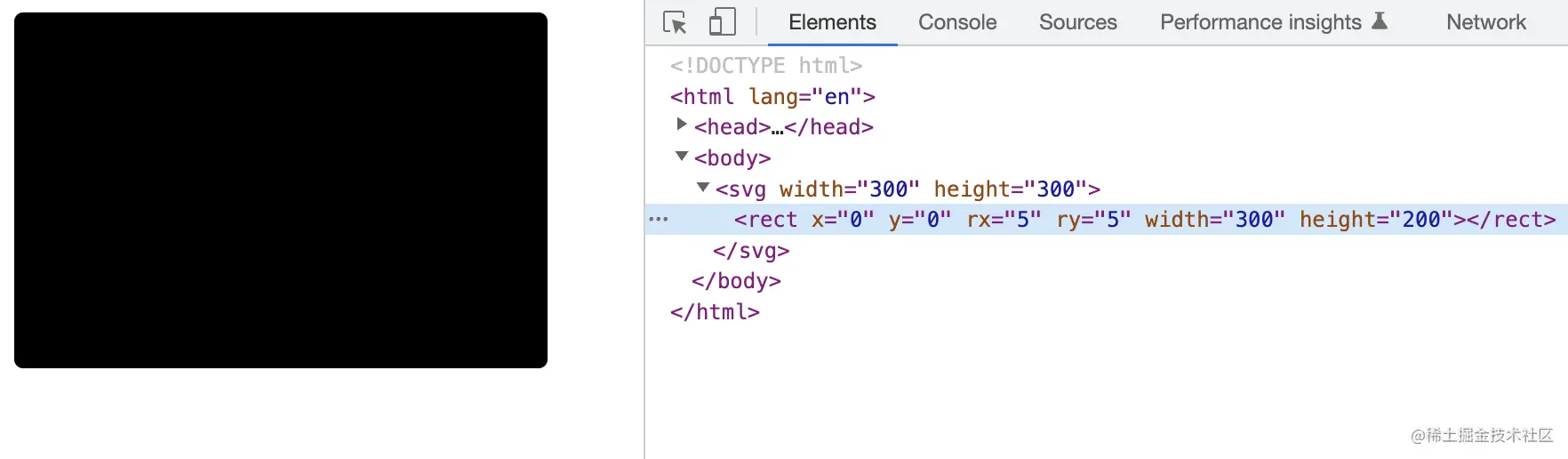Switch to the Elements tab
Viewport: 1568px width, 459px height.
[832, 22]
